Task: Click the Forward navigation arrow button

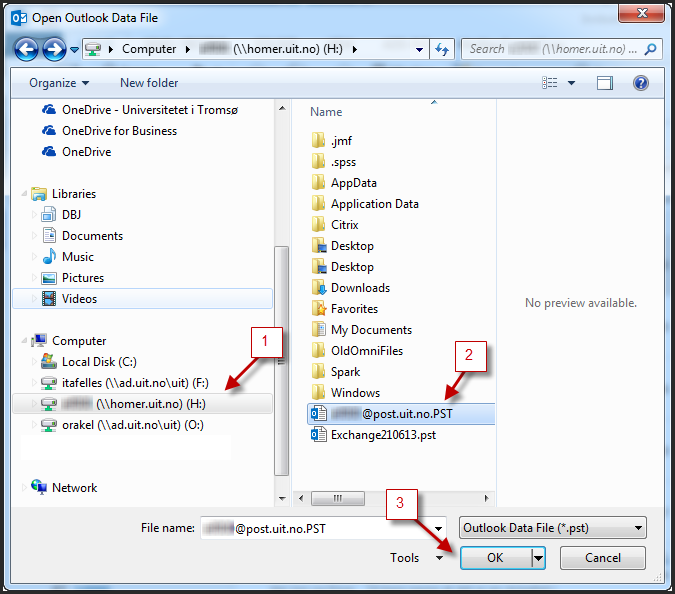Action: [55, 49]
